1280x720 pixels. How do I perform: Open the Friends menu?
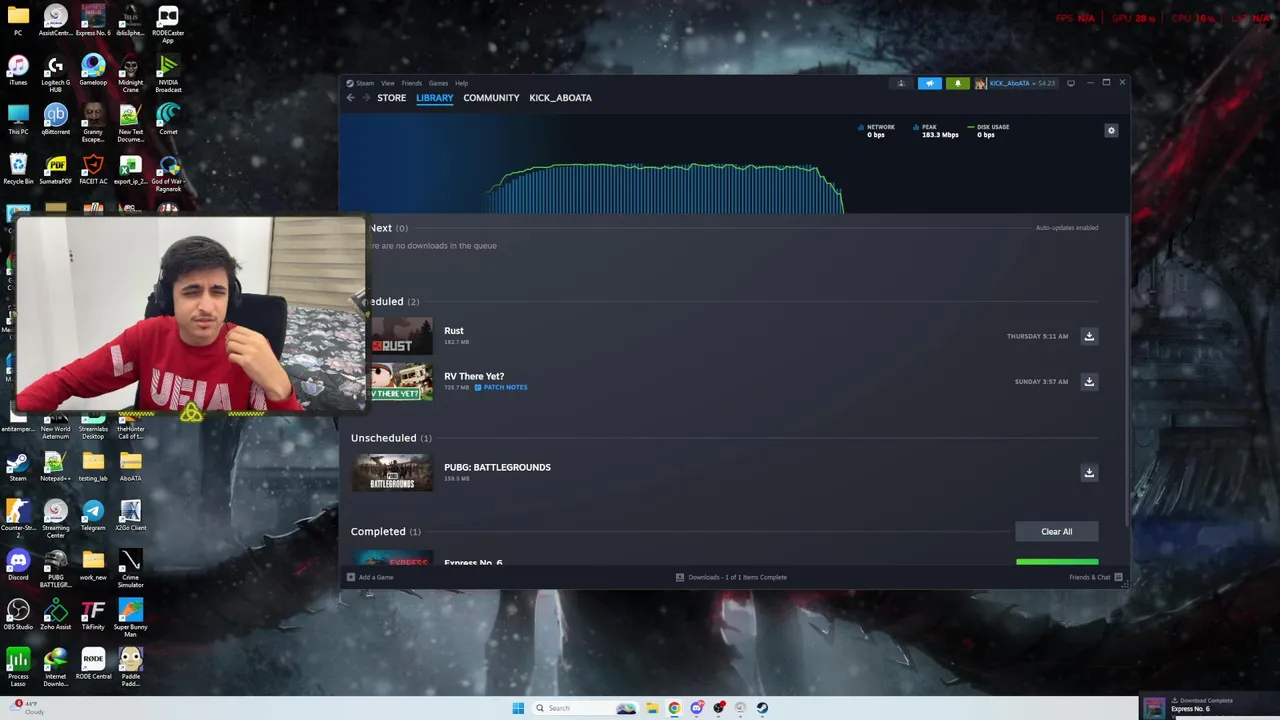(411, 83)
